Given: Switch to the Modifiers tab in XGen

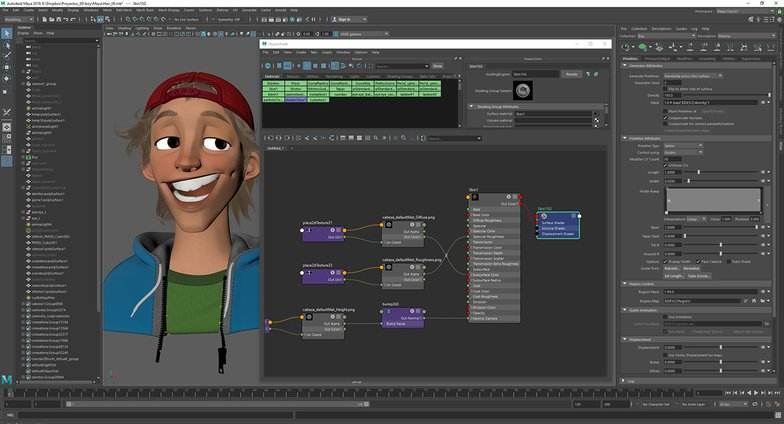Looking at the screenshot, I should click(684, 58).
